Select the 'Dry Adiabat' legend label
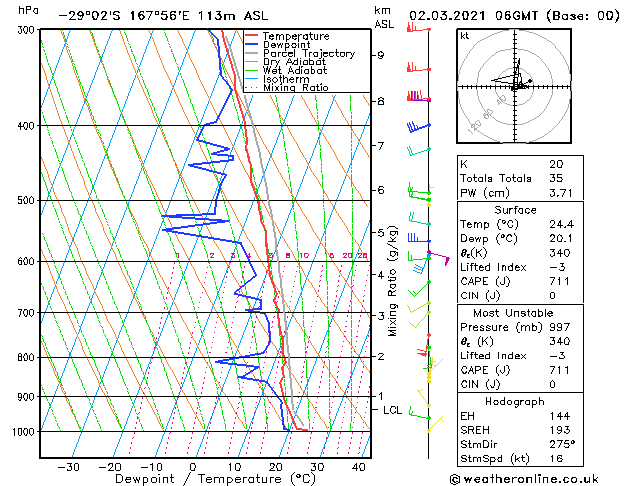The height and width of the screenshot is (486, 629). pyautogui.click(x=294, y=62)
